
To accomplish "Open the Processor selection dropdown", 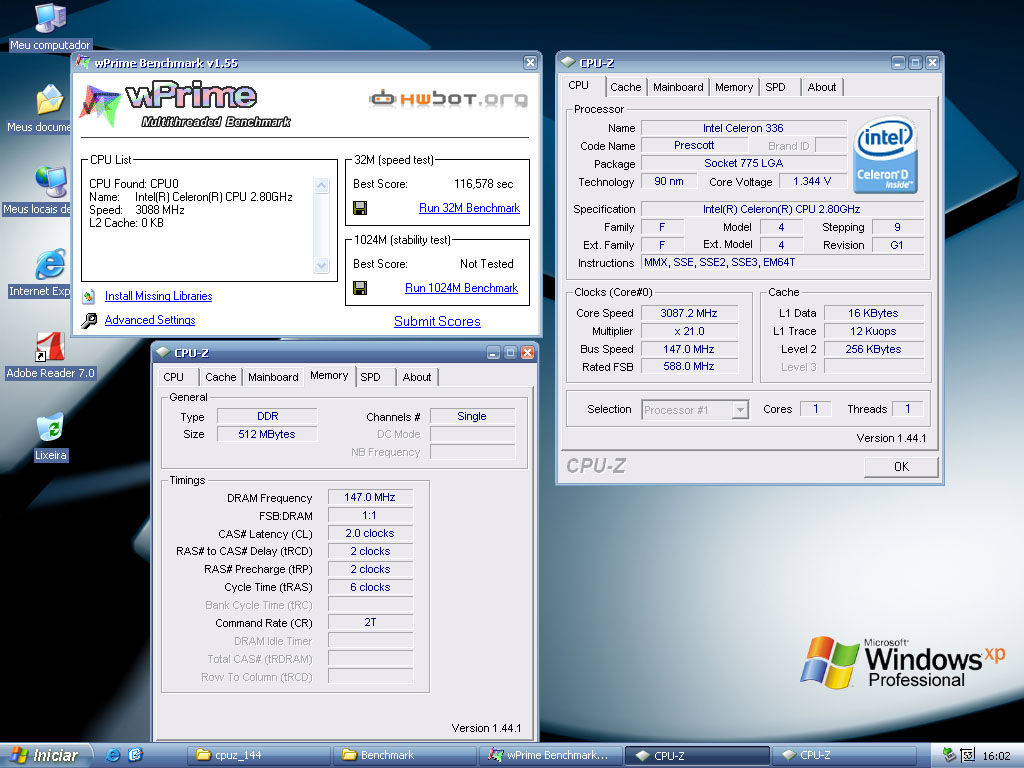I will tap(739, 409).
